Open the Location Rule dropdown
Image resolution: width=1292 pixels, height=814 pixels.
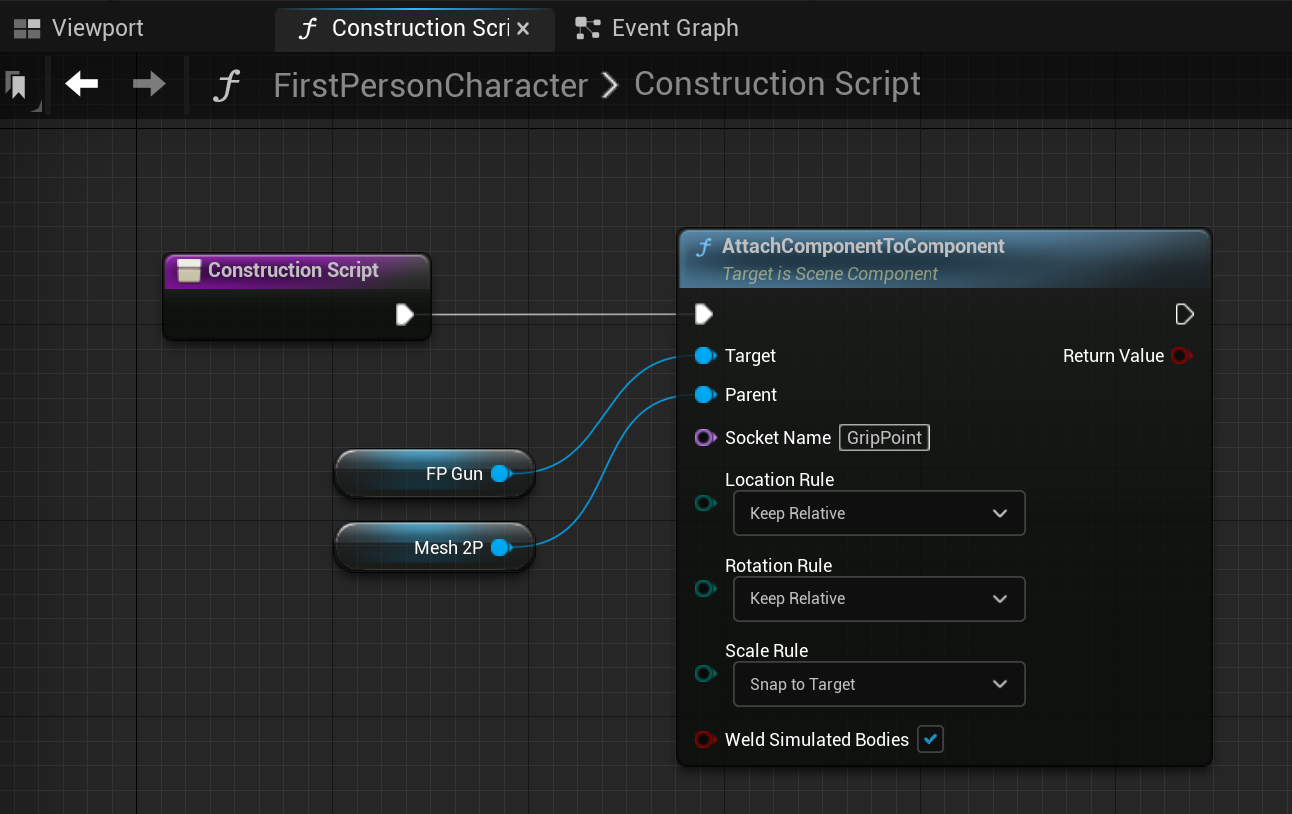(878, 514)
